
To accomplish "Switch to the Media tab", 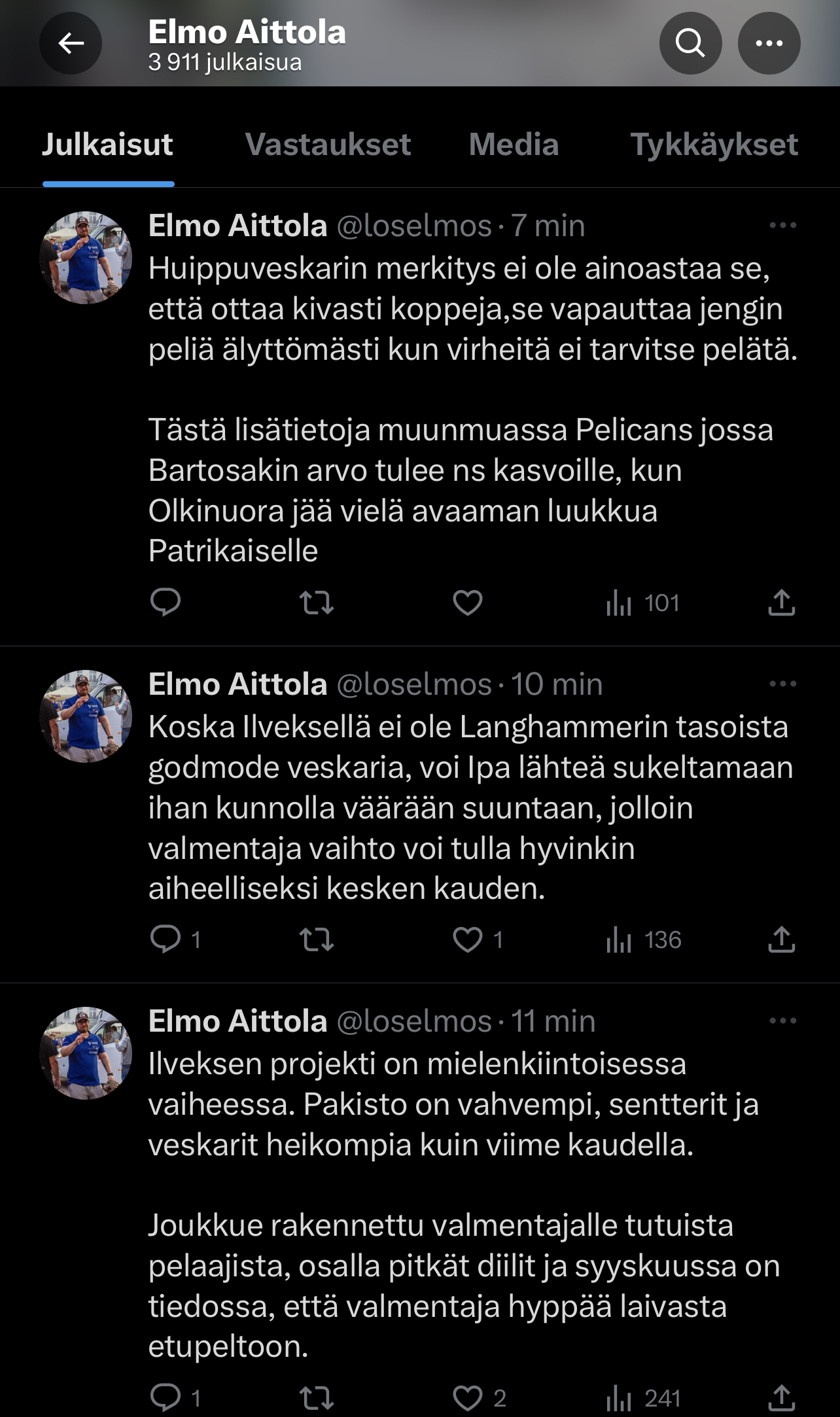I will click(514, 145).
